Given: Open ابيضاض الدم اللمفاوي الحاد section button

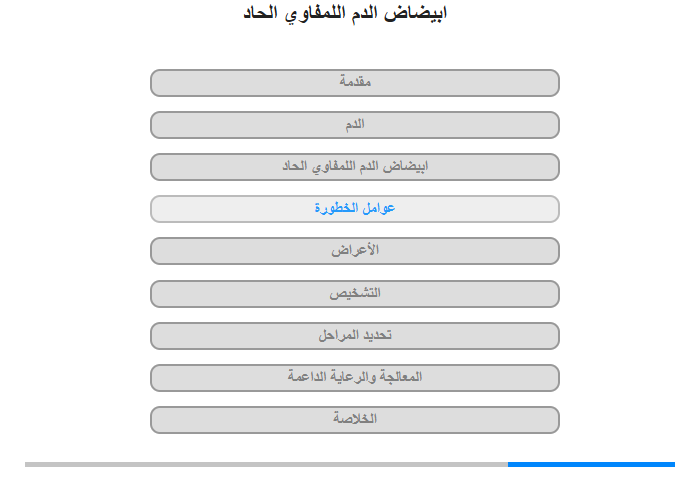Looking at the screenshot, I should tap(355, 167).
